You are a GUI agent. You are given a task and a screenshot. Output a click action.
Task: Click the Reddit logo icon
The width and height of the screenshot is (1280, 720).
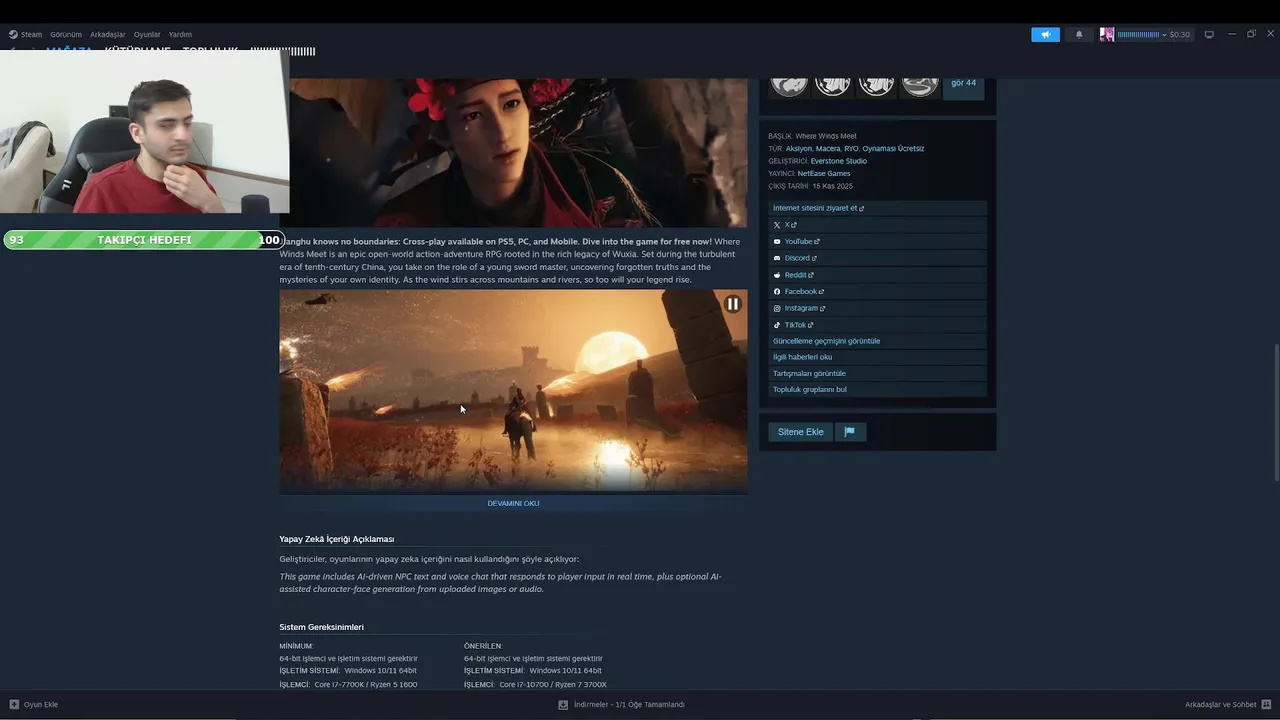click(x=777, y=275)
